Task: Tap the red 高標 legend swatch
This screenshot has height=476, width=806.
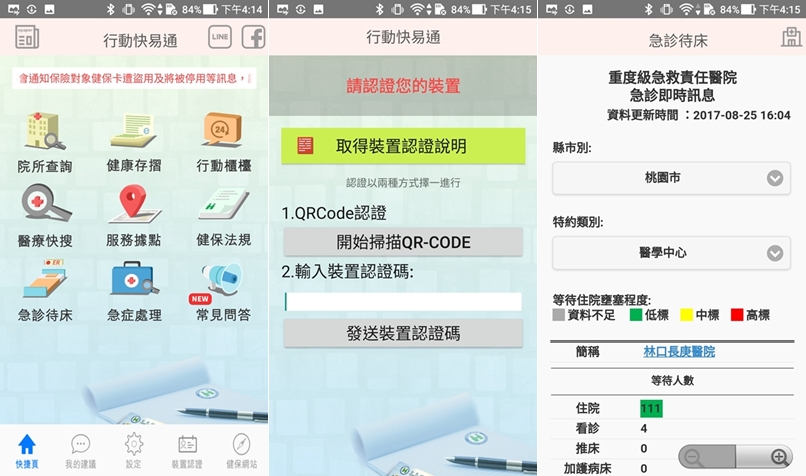Action: tap(737, 315)
